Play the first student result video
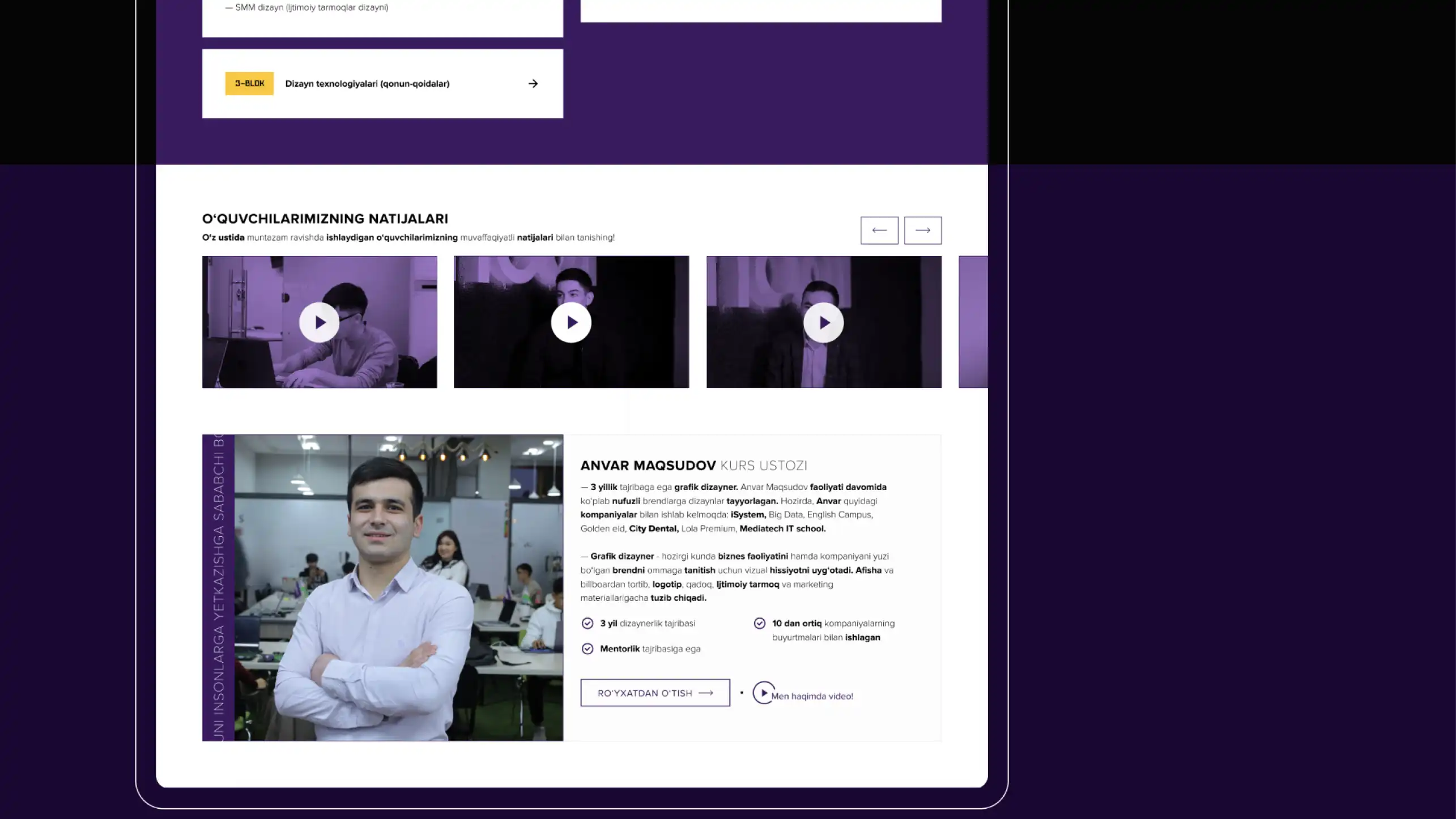1456x819 pixels. (319, 322)
